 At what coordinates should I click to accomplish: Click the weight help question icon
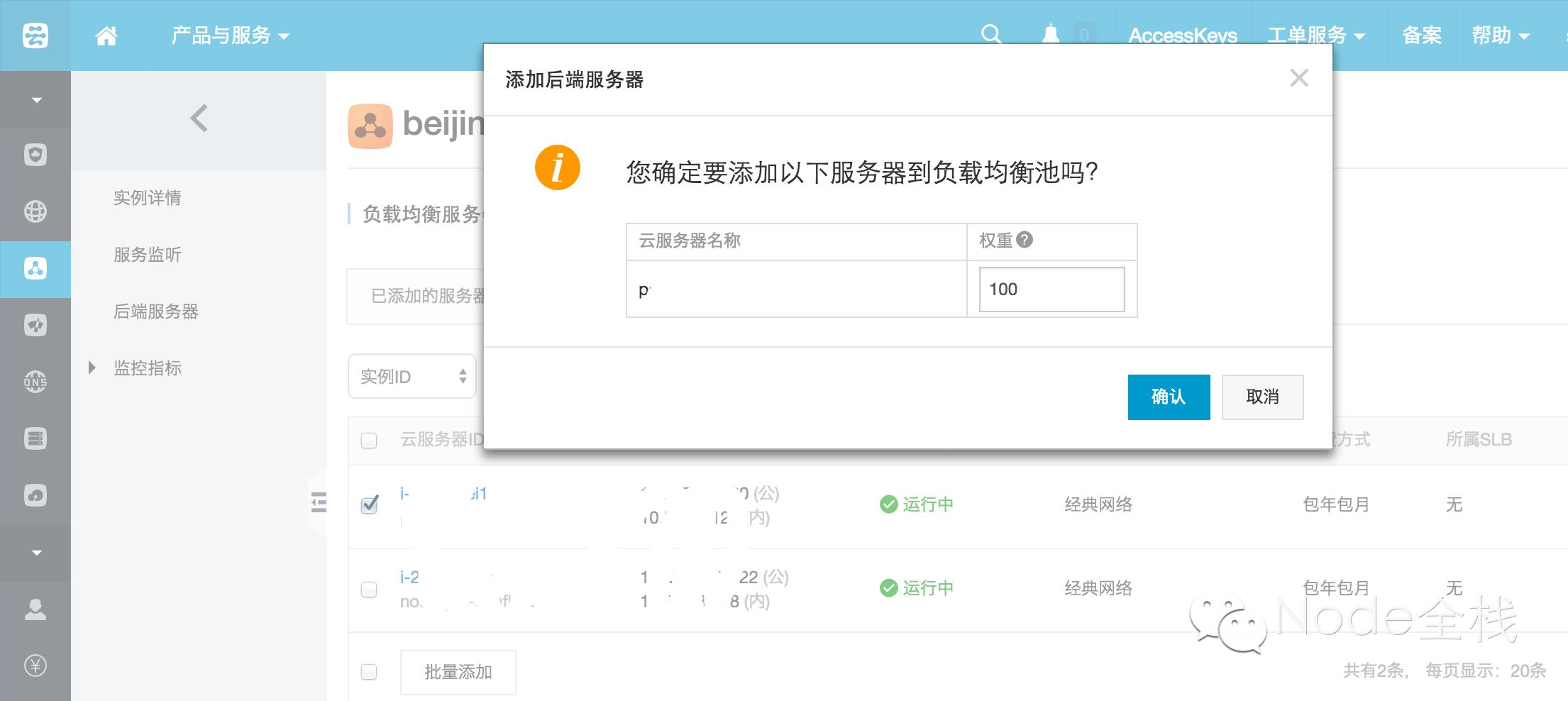1025,240
